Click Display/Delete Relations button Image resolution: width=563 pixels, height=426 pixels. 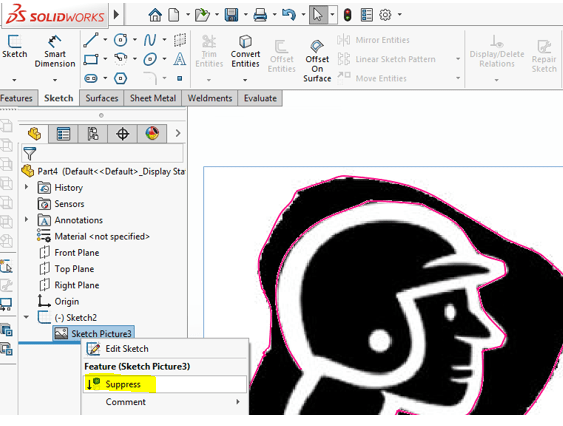497,51
